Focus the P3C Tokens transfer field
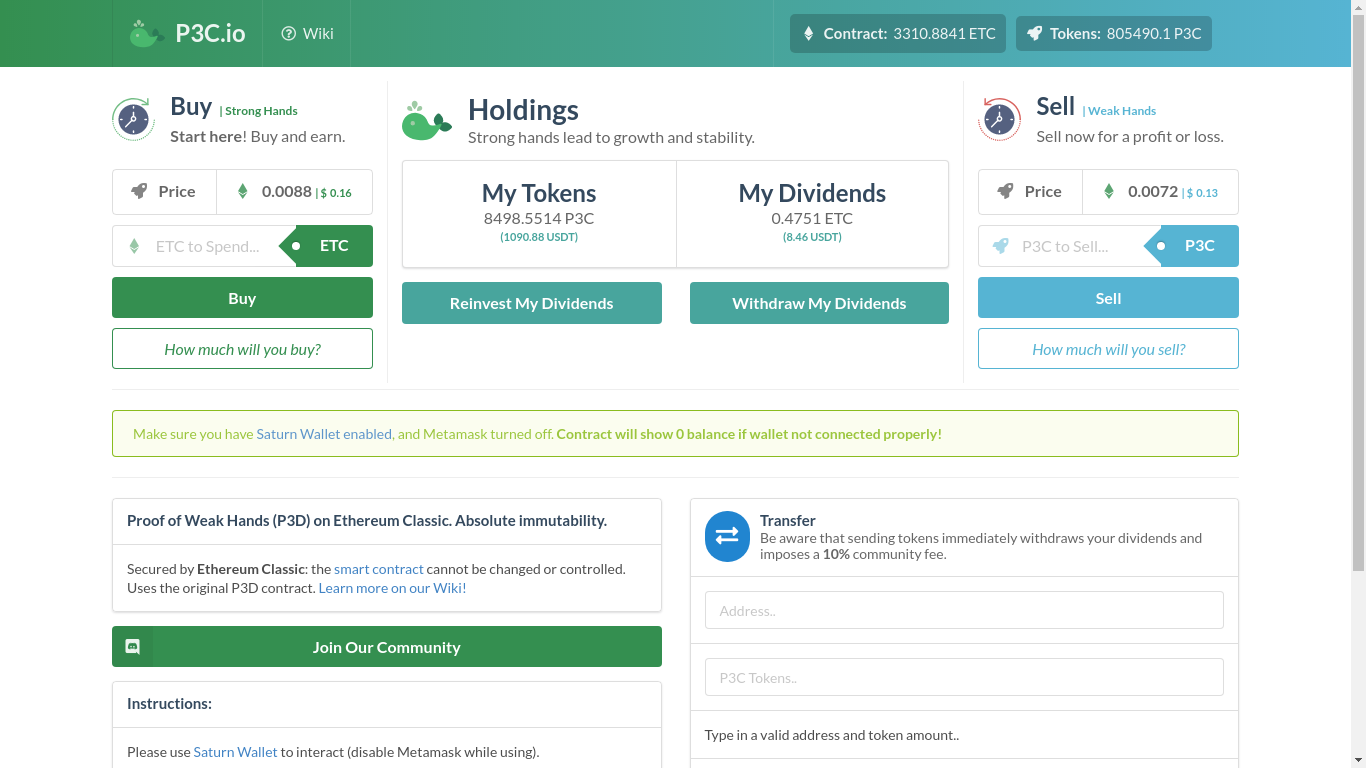 [964, 677]
